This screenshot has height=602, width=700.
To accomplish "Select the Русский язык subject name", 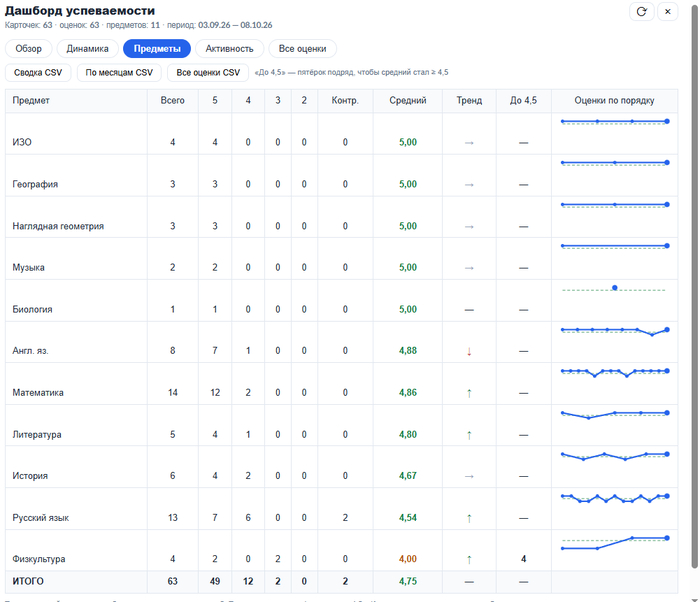I will point(41,518).
